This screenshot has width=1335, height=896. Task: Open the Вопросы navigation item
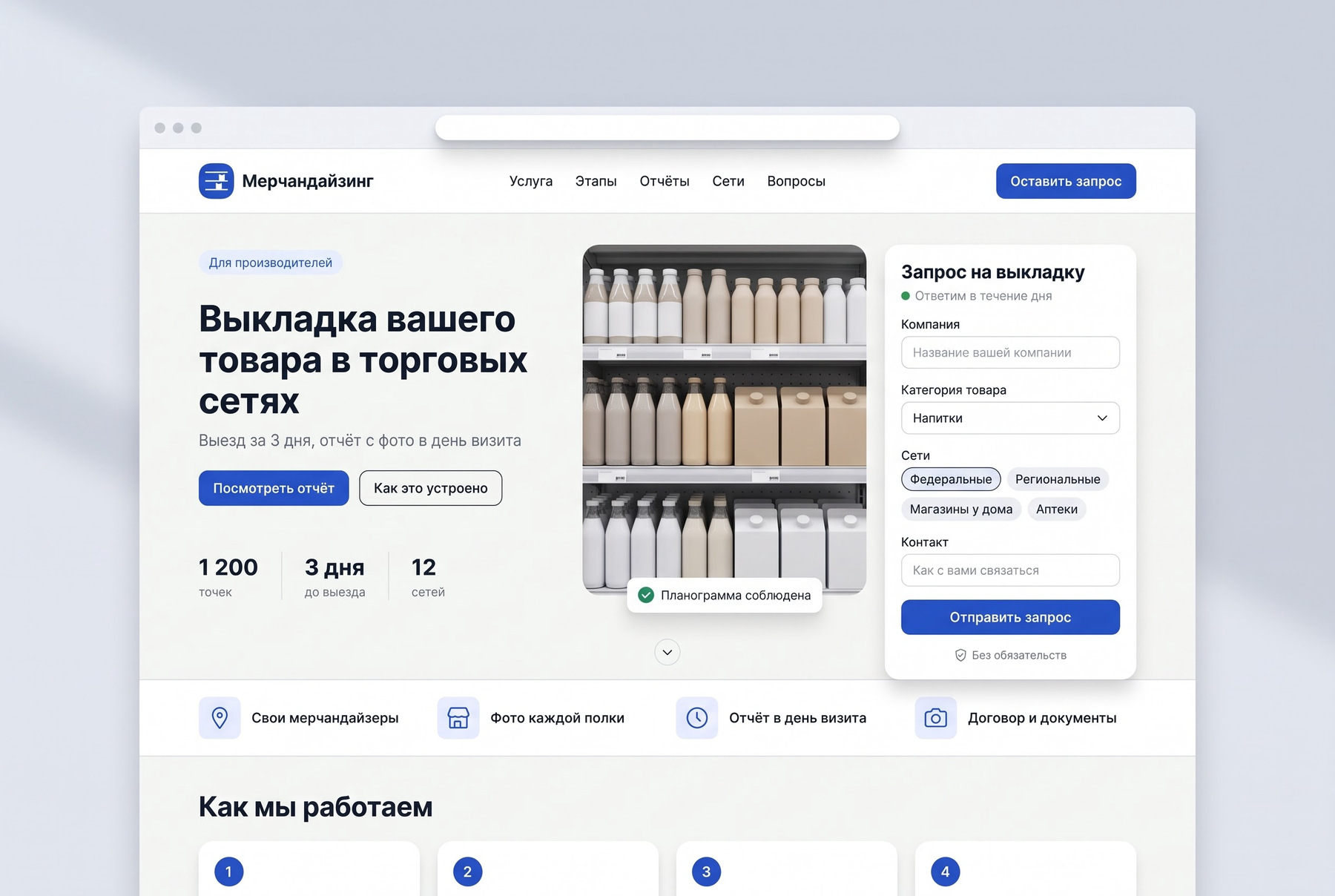pyautogui.click(x=797, y=181)
